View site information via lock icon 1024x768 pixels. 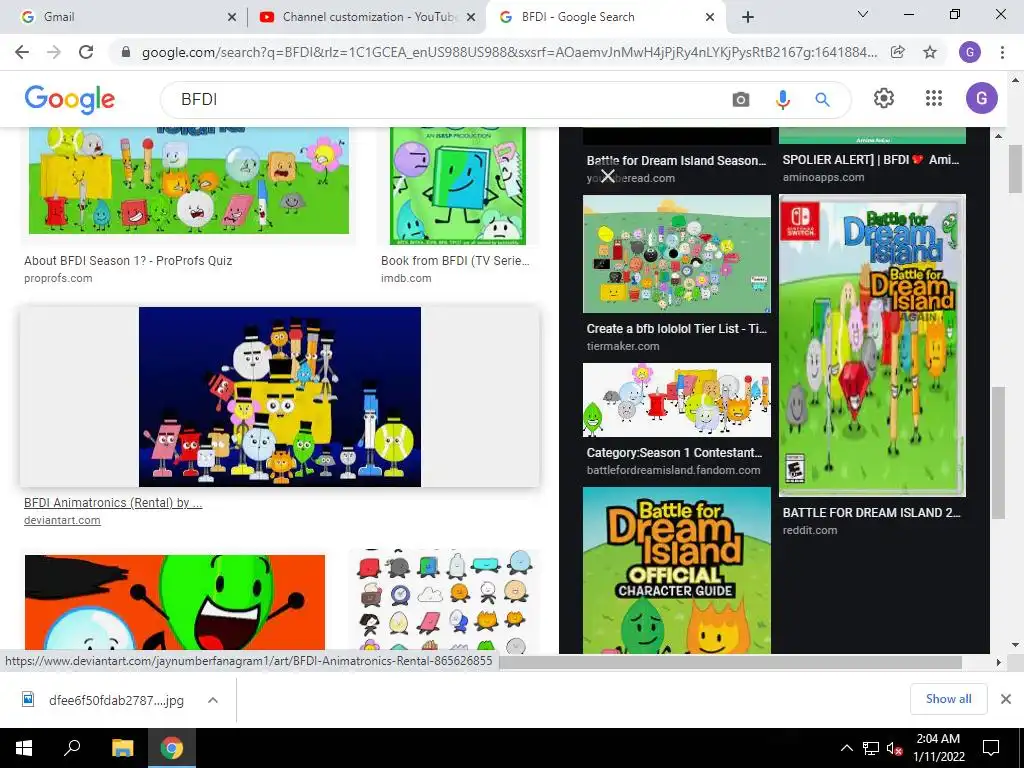pos(126,52)
